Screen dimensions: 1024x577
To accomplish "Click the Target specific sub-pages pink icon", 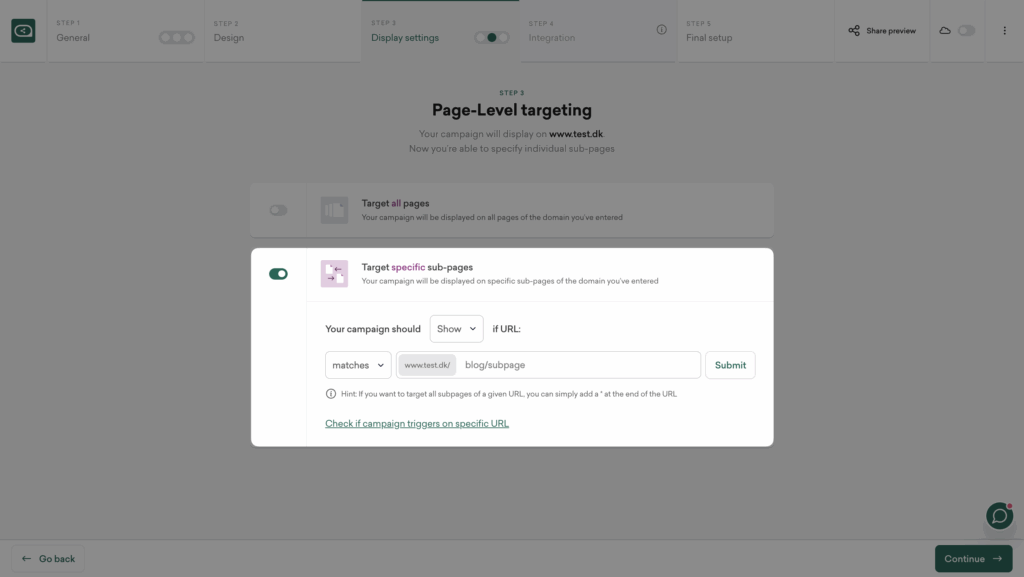I will (x=334, y=273).
